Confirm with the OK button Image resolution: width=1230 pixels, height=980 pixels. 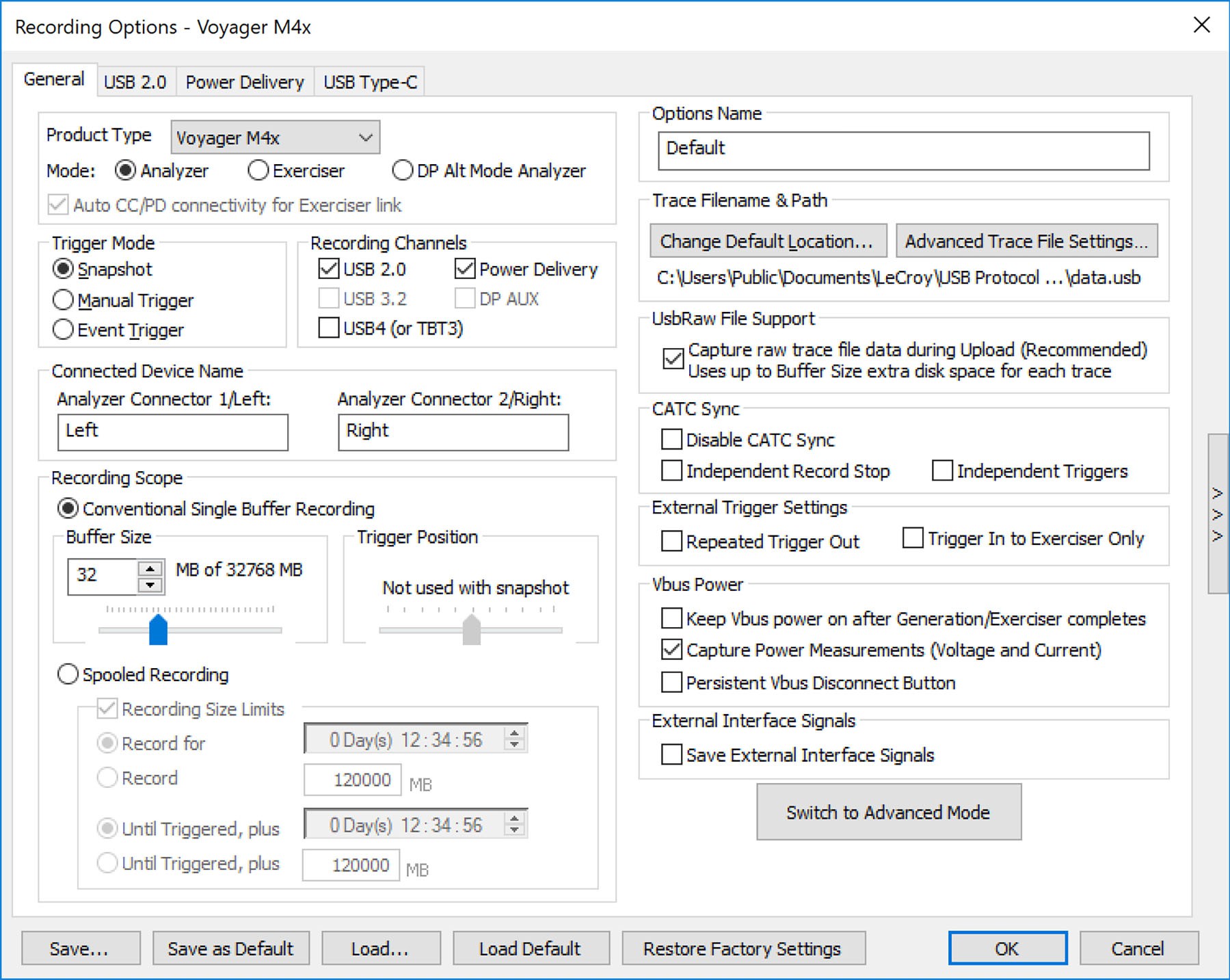point(1007,949)
